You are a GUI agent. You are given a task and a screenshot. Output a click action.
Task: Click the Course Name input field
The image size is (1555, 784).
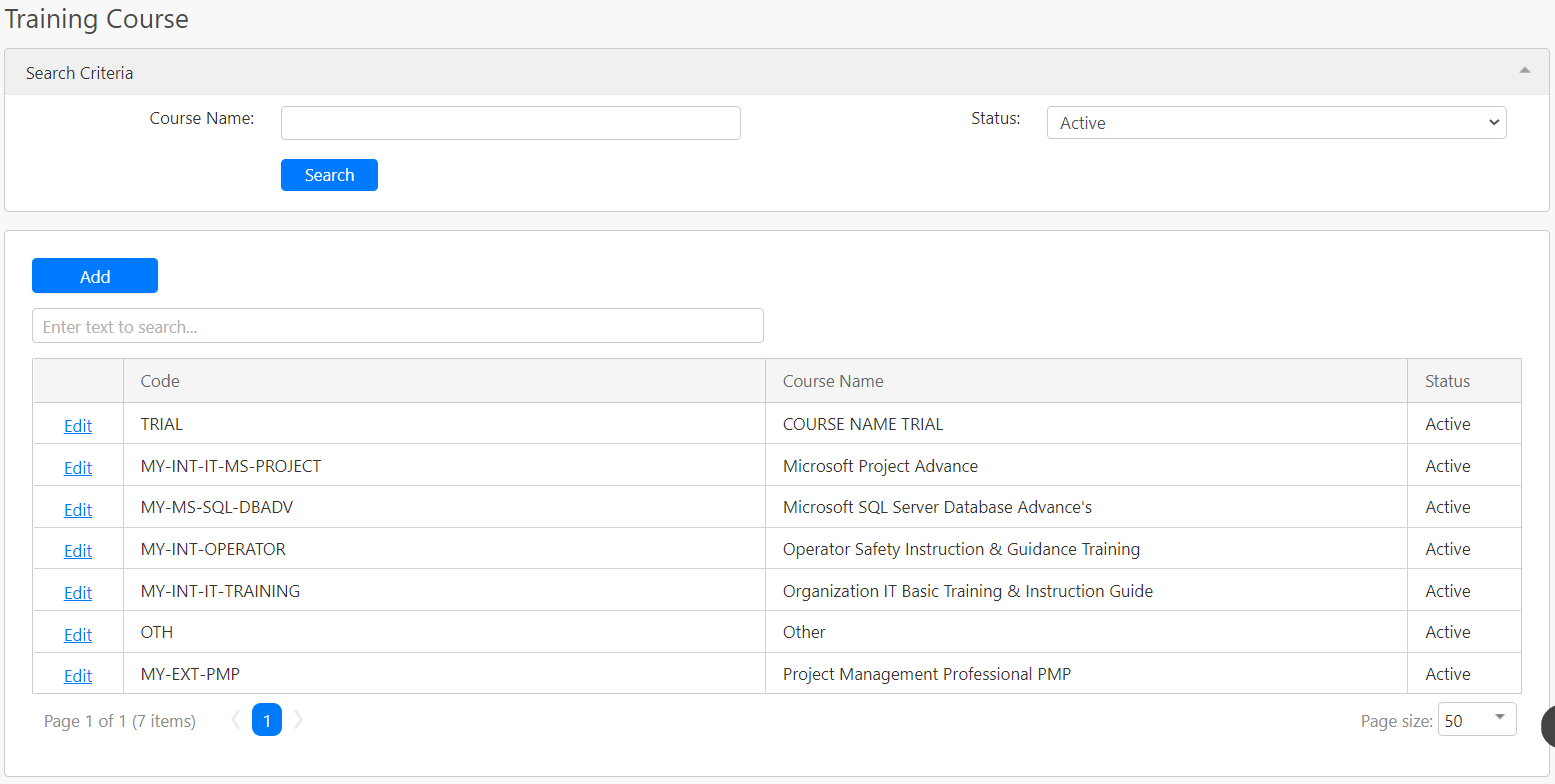tap(511, 123)
